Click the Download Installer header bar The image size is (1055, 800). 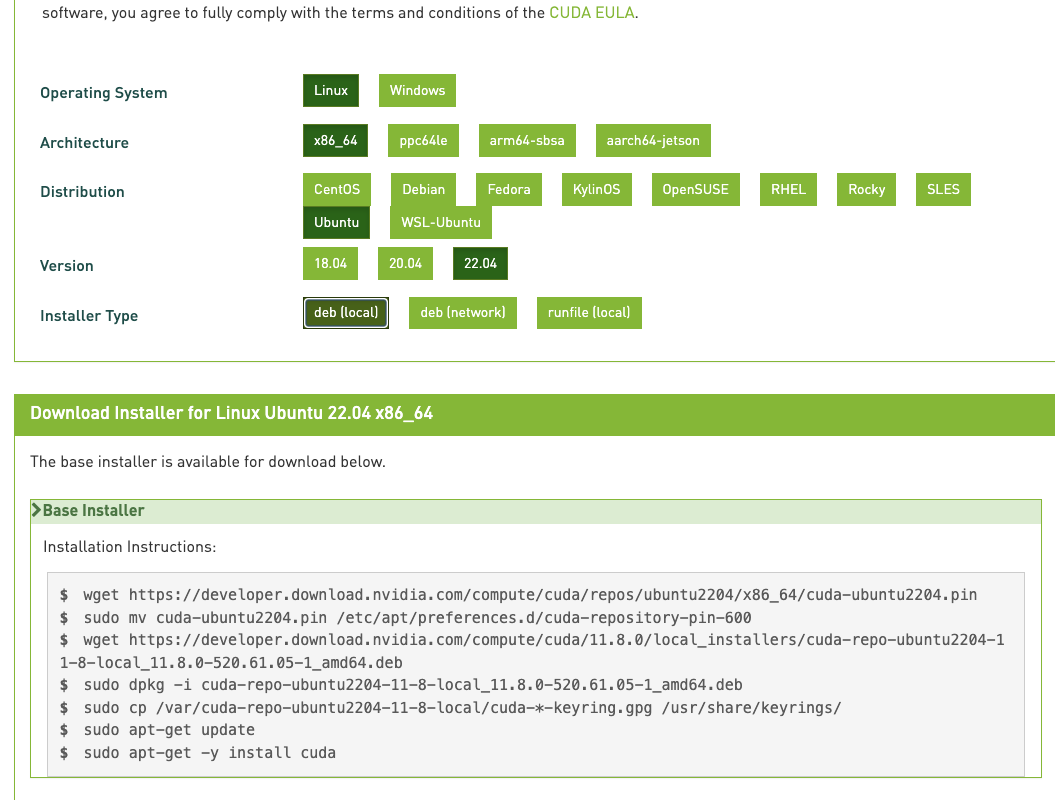pyautogui.click(x=534, y=413)
